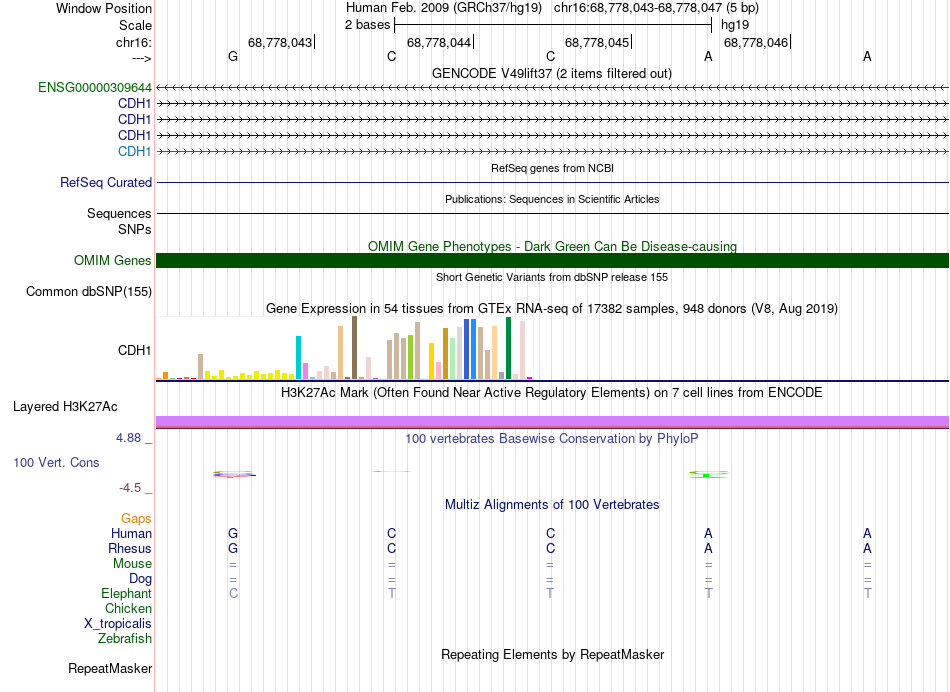Click the G base in the Rhesus alignment row
Image resolution: width=950 pixels, height=692 pixels.
(x=233, y=548)
